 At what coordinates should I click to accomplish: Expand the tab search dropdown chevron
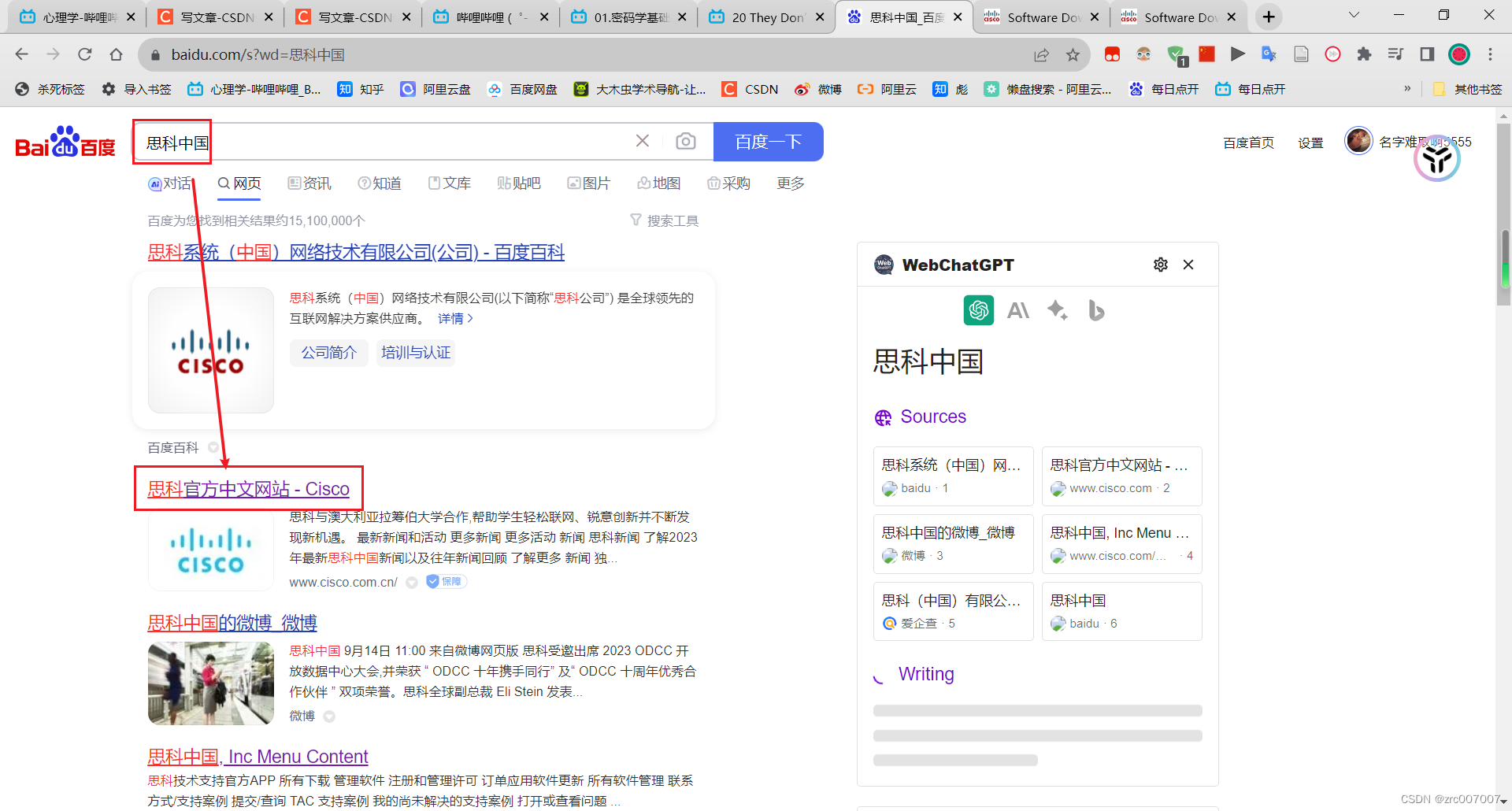pos(1354,16)
